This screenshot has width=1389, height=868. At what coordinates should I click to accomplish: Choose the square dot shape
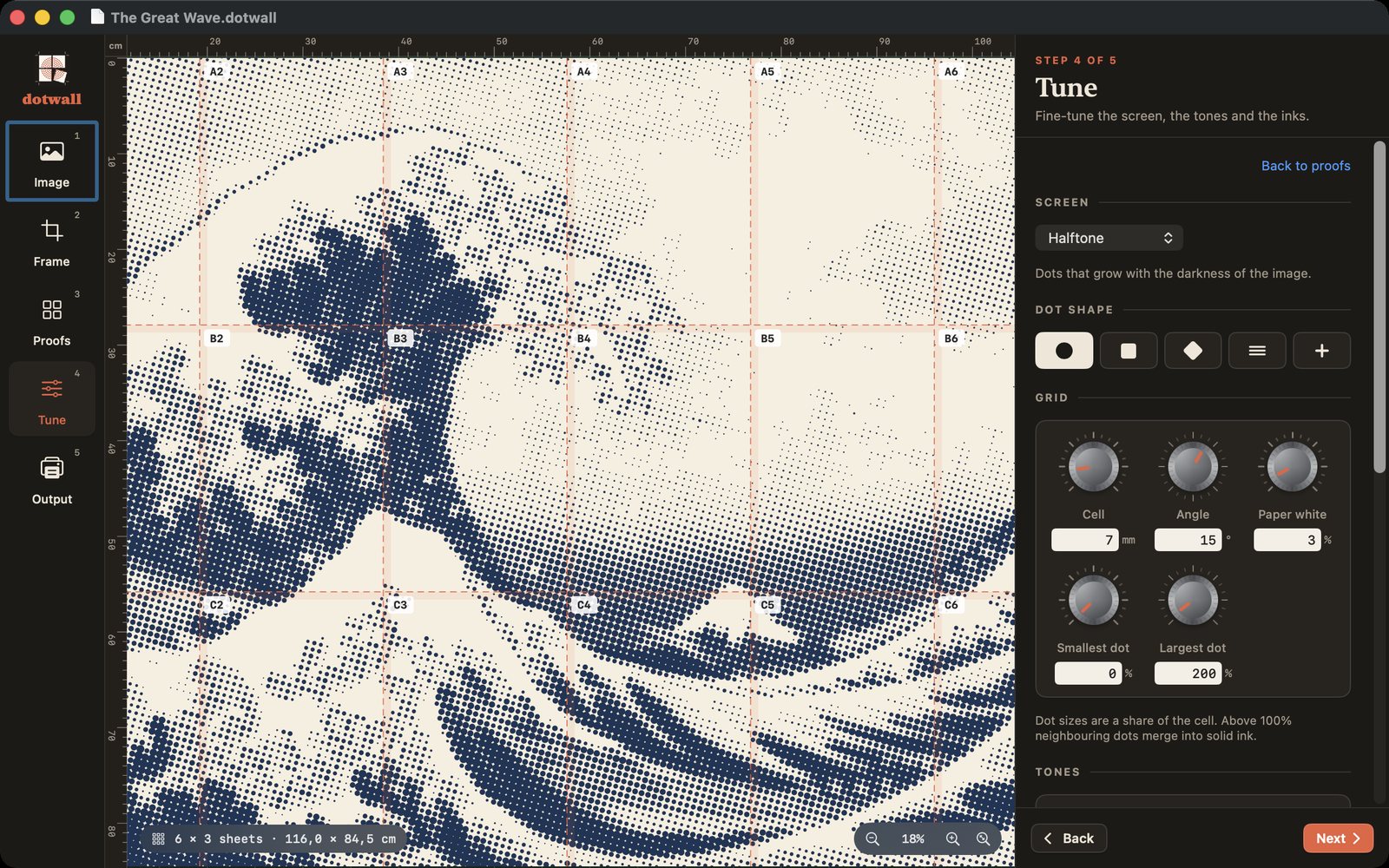tap(1129, 351)
